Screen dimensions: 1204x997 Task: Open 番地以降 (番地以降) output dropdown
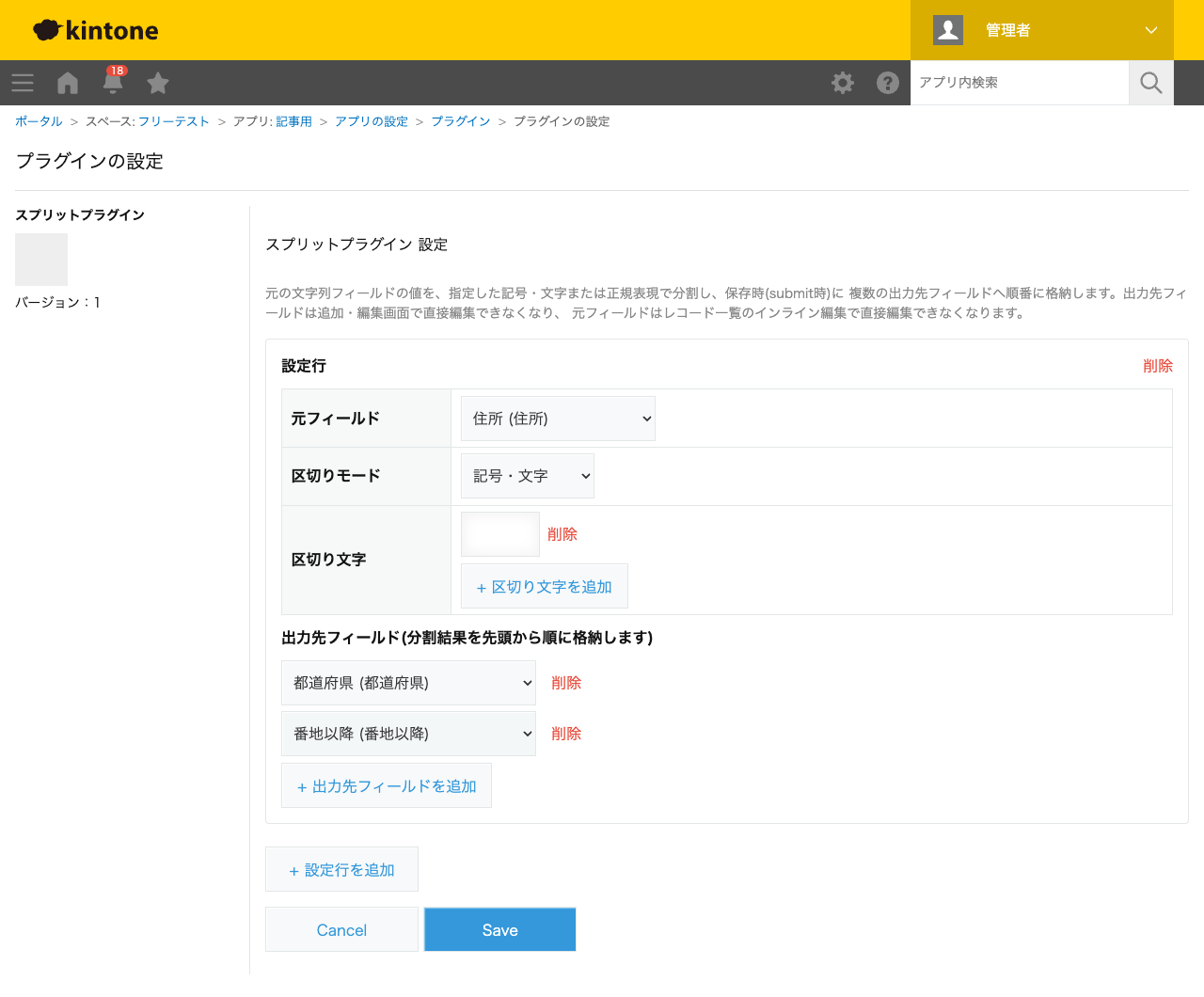tap(408, 734)
